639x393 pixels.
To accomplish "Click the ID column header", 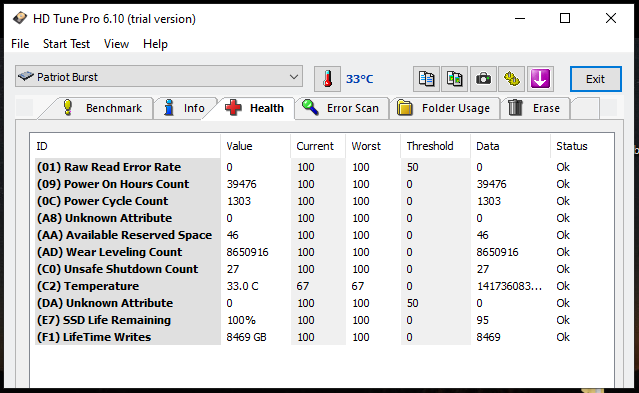I will coord(128,146).
